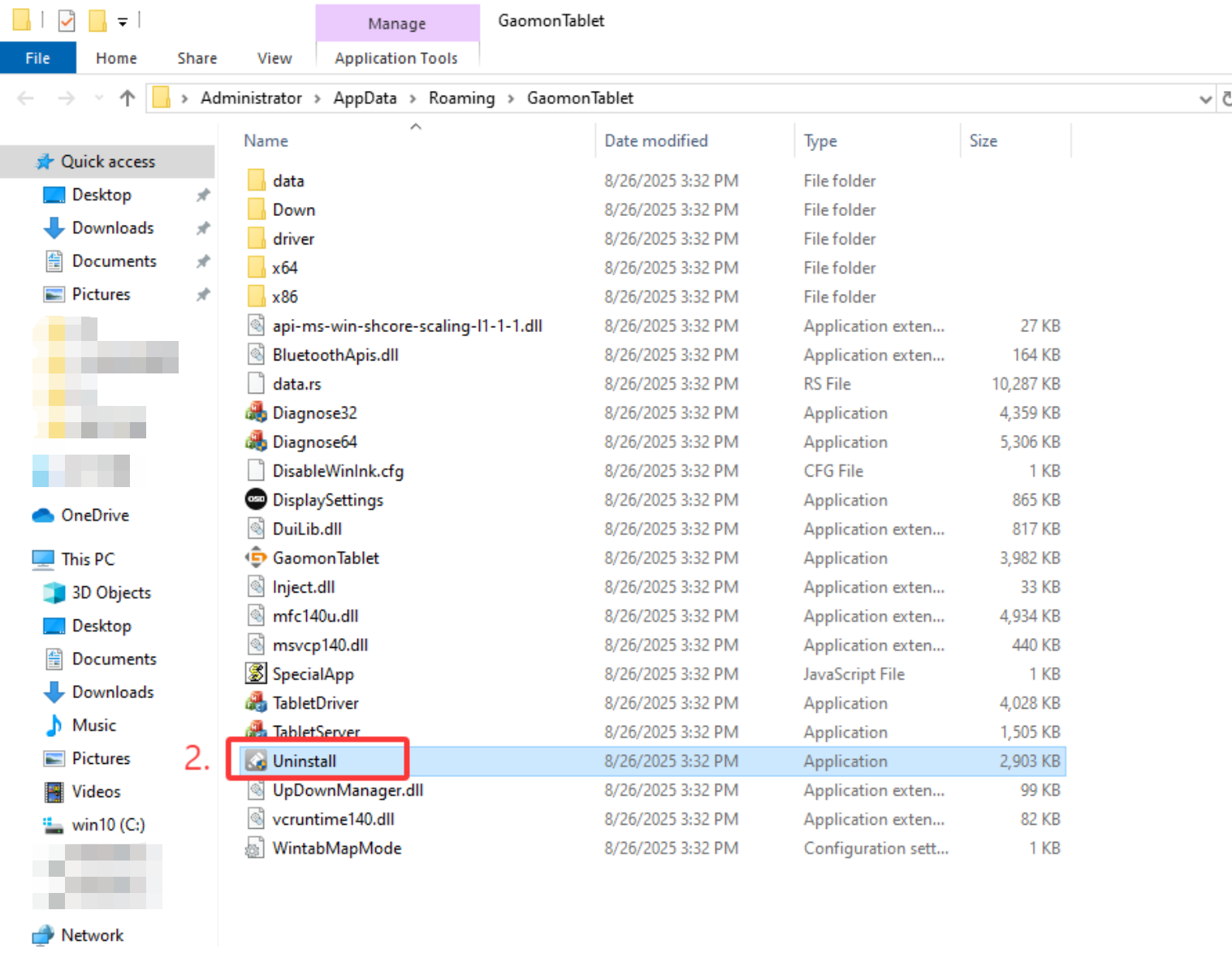
Task: Select the SpecialApp JavaScript file icon
Action: 256,674
